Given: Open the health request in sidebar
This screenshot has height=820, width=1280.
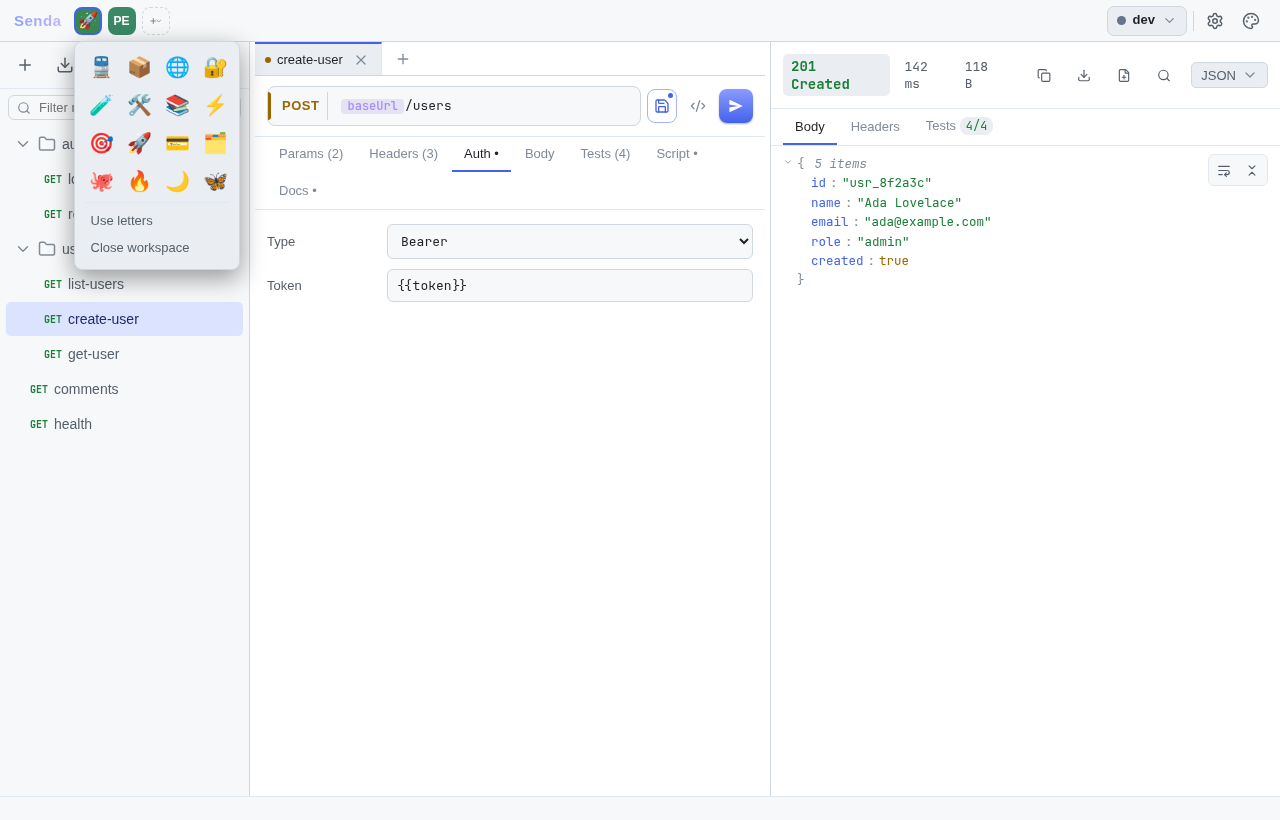Looking at the screenshot, I should click(124, 424).
